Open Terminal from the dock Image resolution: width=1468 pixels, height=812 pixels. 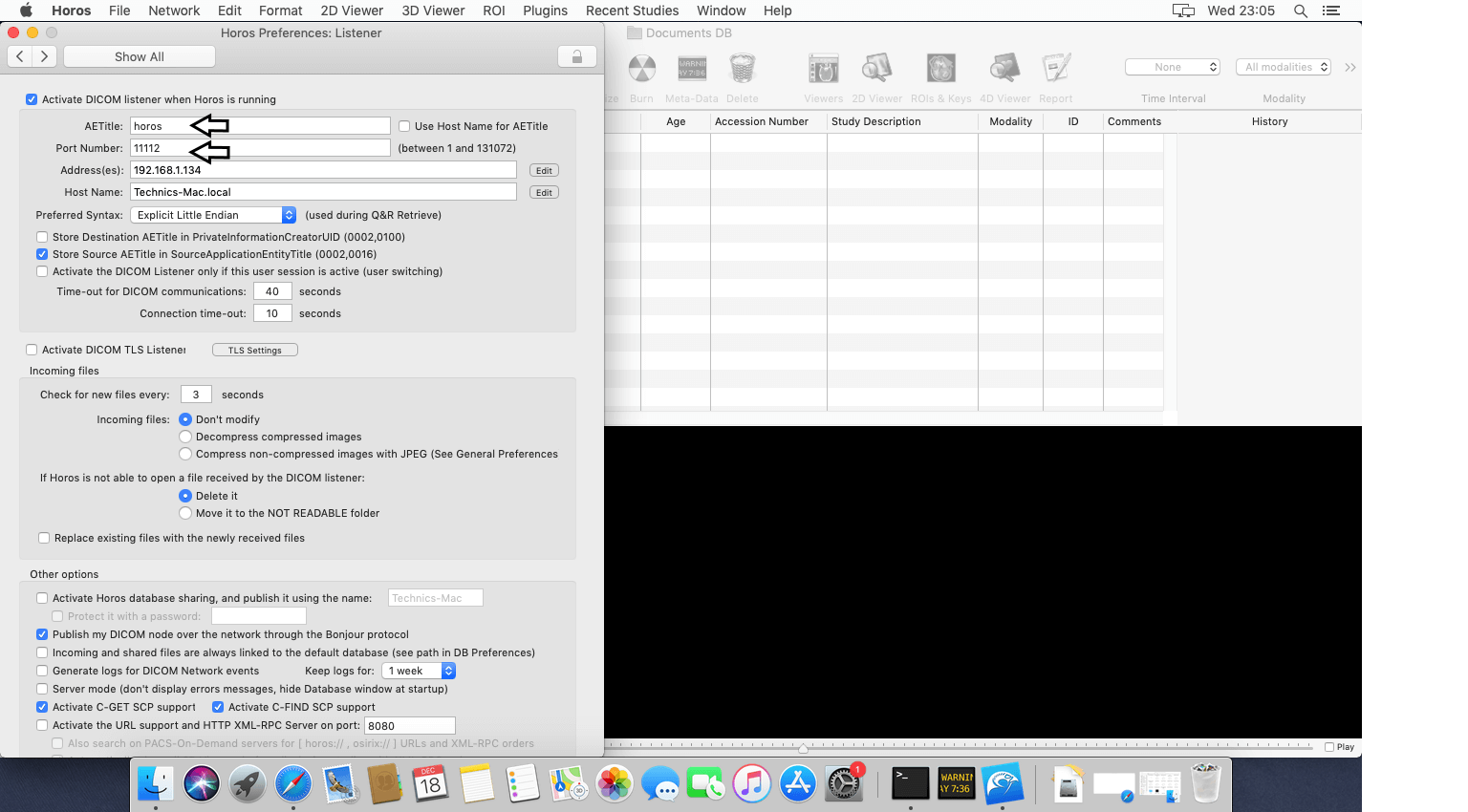click(910, 784)
